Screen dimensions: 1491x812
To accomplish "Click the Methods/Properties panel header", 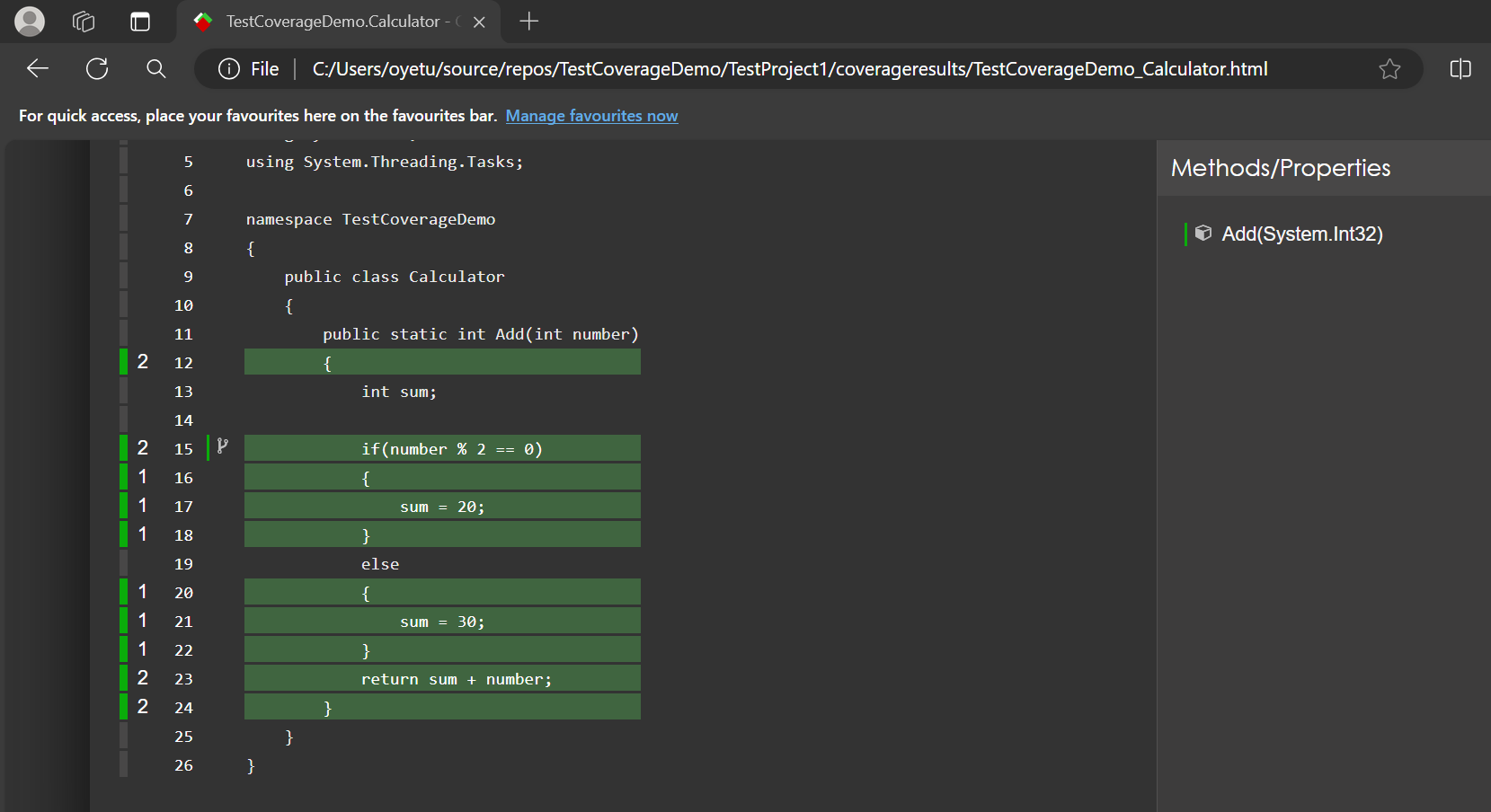I will [1280, 168].
